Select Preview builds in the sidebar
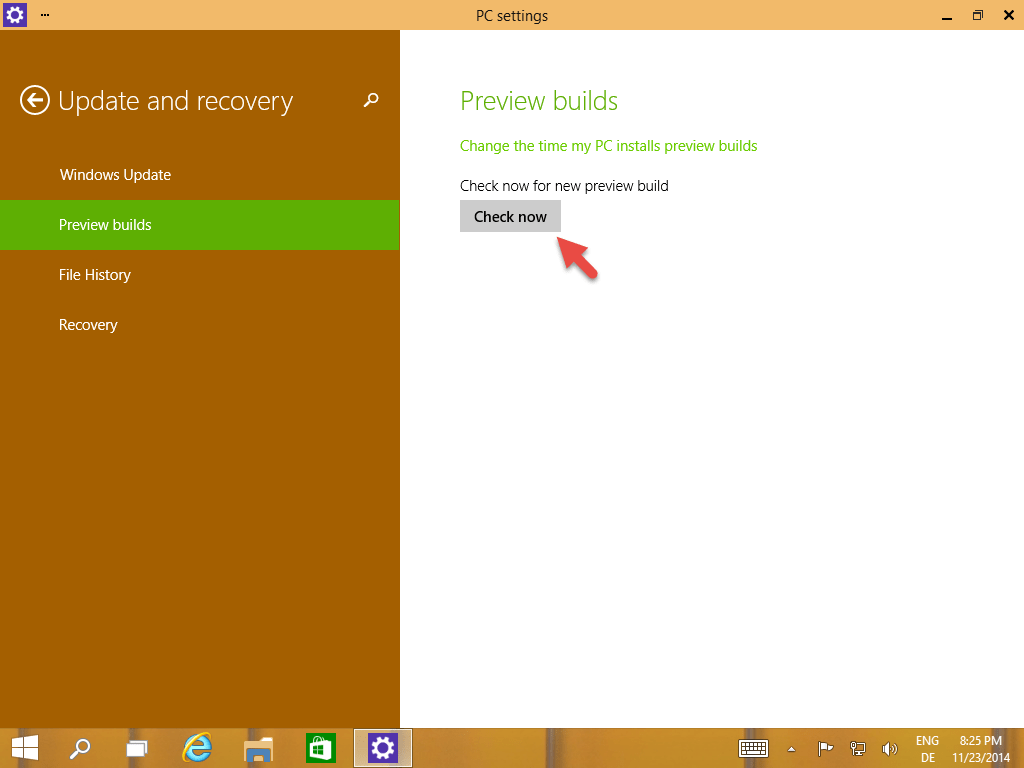 105,225
